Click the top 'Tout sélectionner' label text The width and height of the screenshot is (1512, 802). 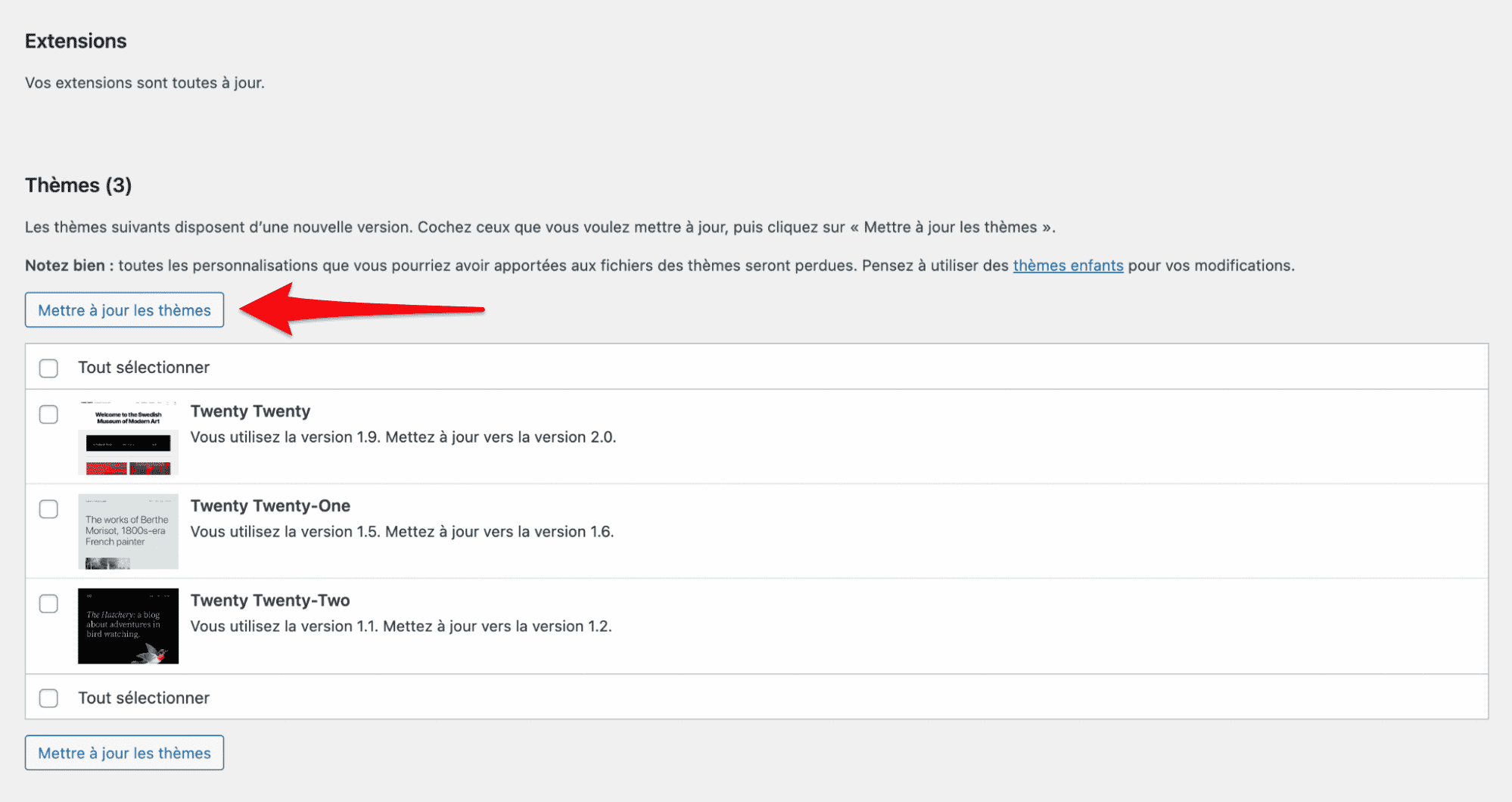click(143, 368)
